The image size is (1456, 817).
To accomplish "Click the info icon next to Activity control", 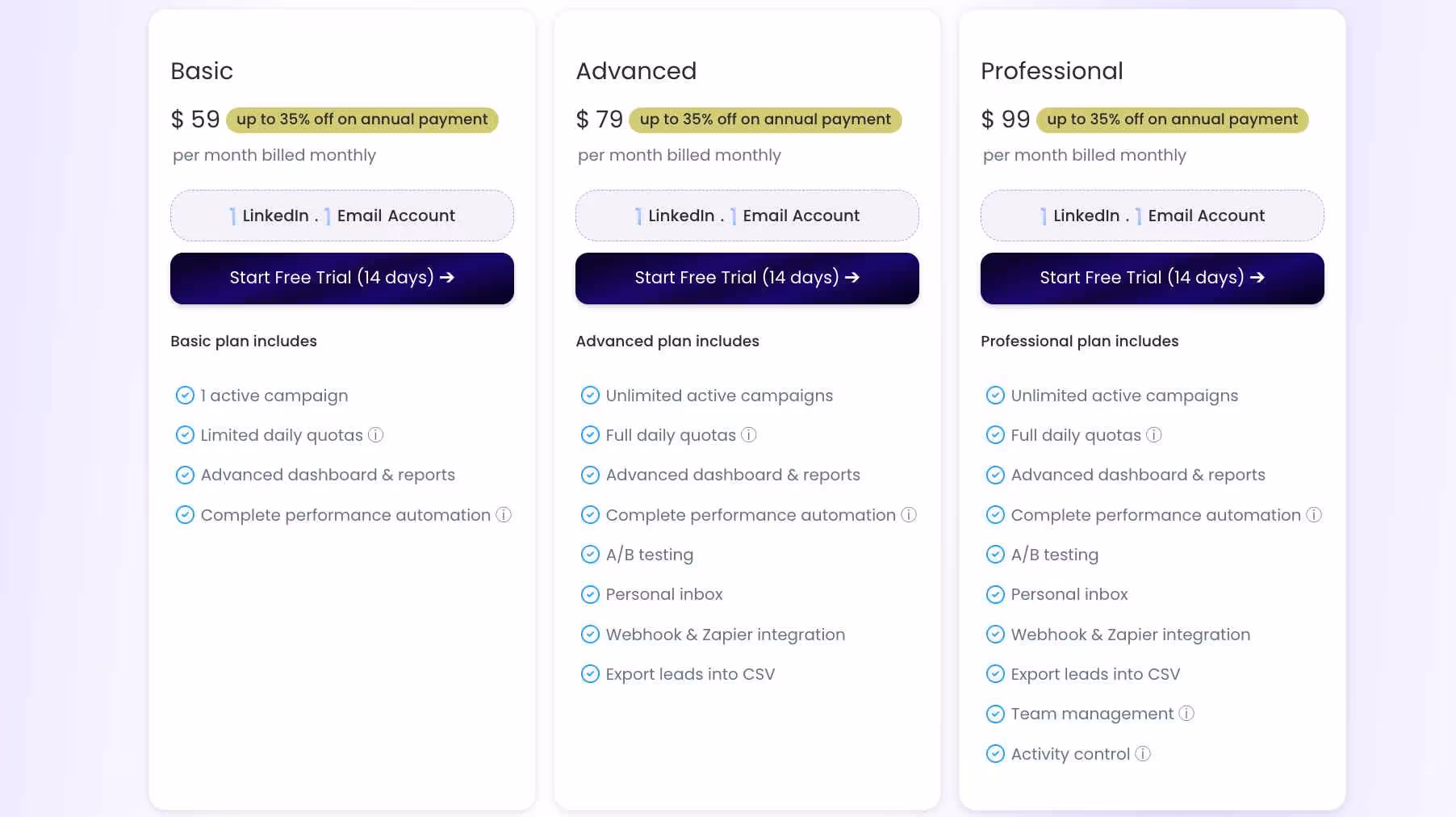I will 1143,754.
